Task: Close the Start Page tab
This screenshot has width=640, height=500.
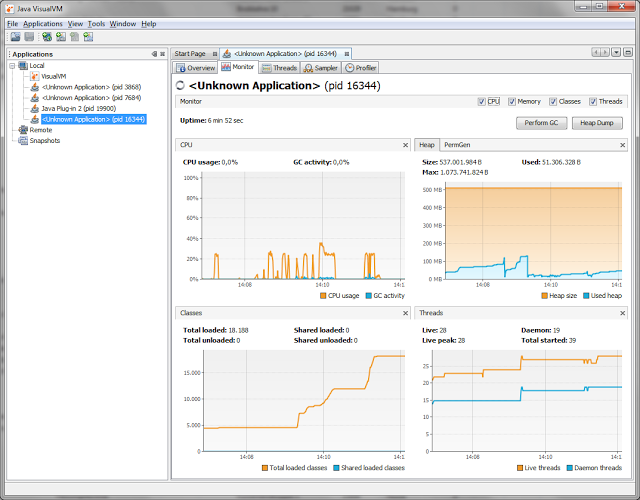Action: click(x=214, y=53)
